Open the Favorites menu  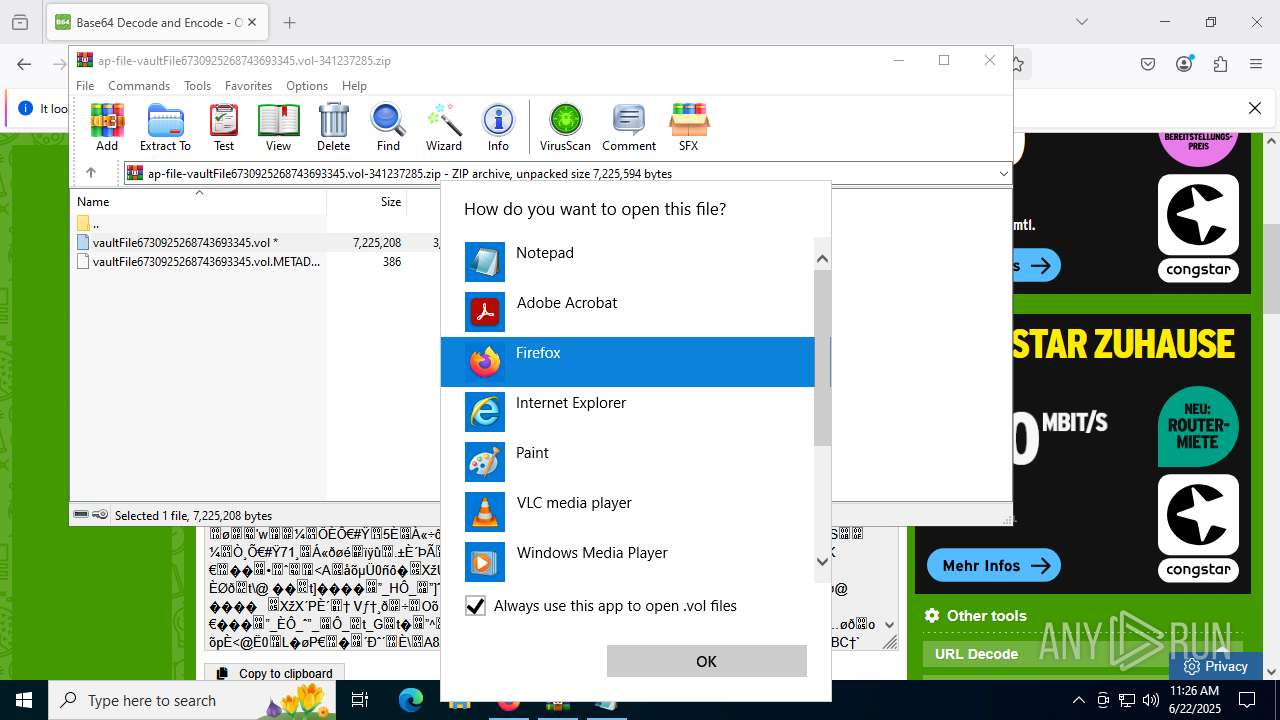(248, 86)
